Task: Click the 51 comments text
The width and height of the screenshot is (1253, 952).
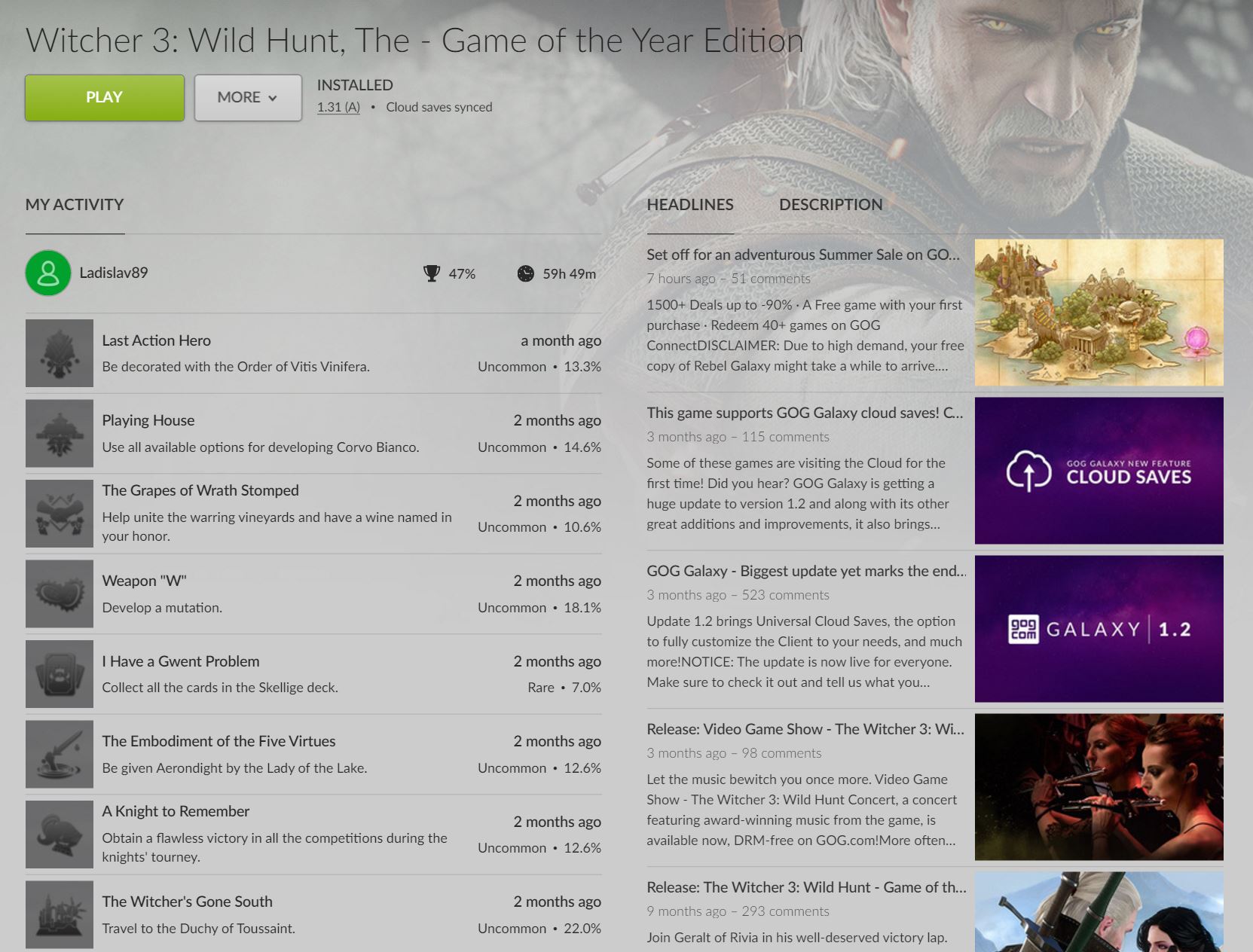Action: click(x=771, y=279)
